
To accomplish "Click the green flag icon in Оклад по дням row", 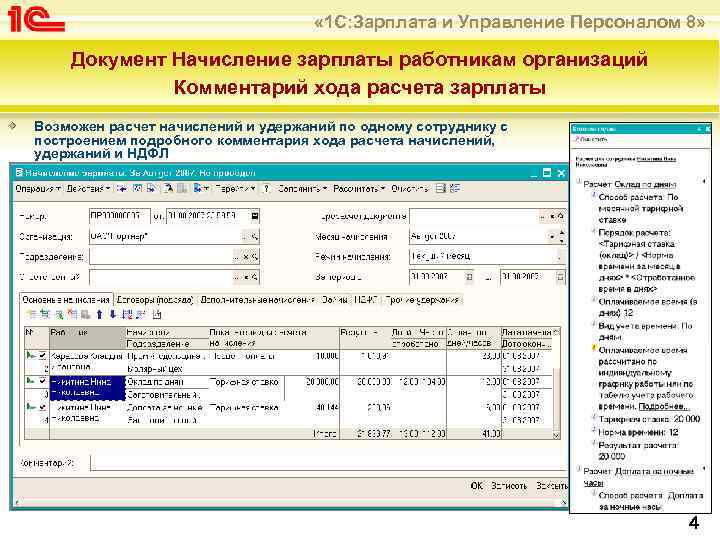I will [x=31, y=381].
